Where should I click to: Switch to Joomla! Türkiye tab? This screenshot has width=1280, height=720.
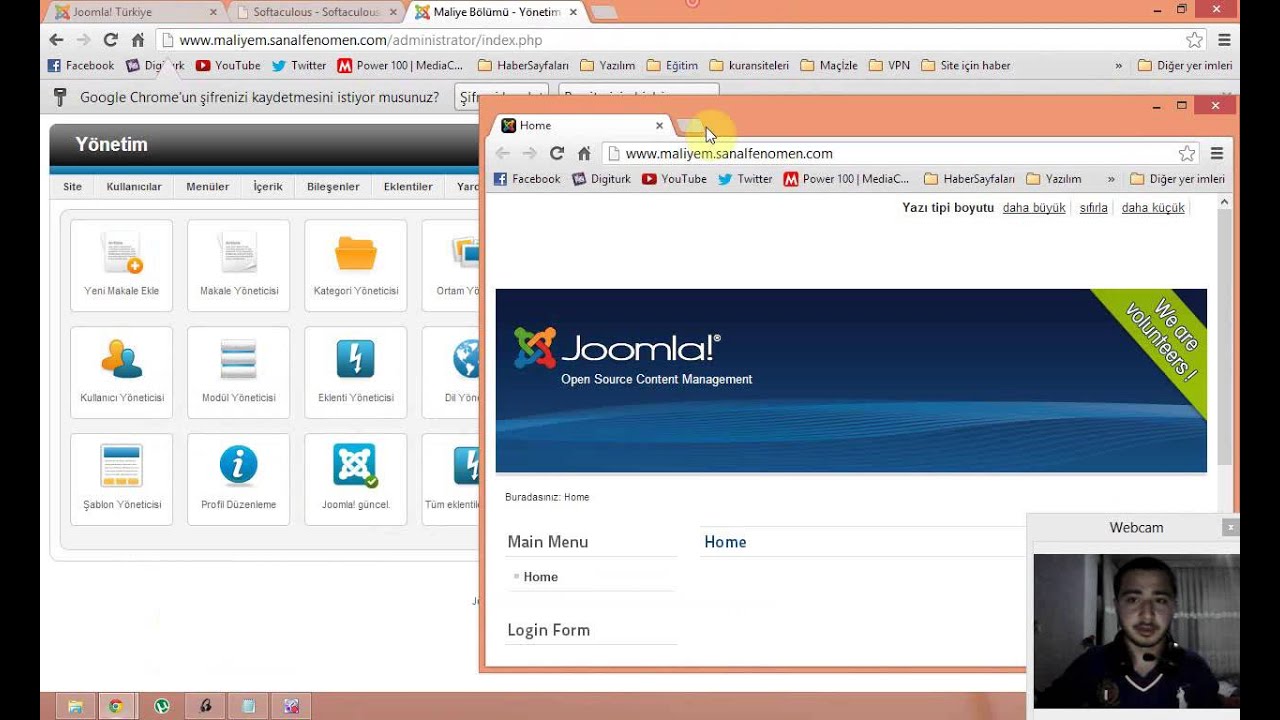(135, 12)
